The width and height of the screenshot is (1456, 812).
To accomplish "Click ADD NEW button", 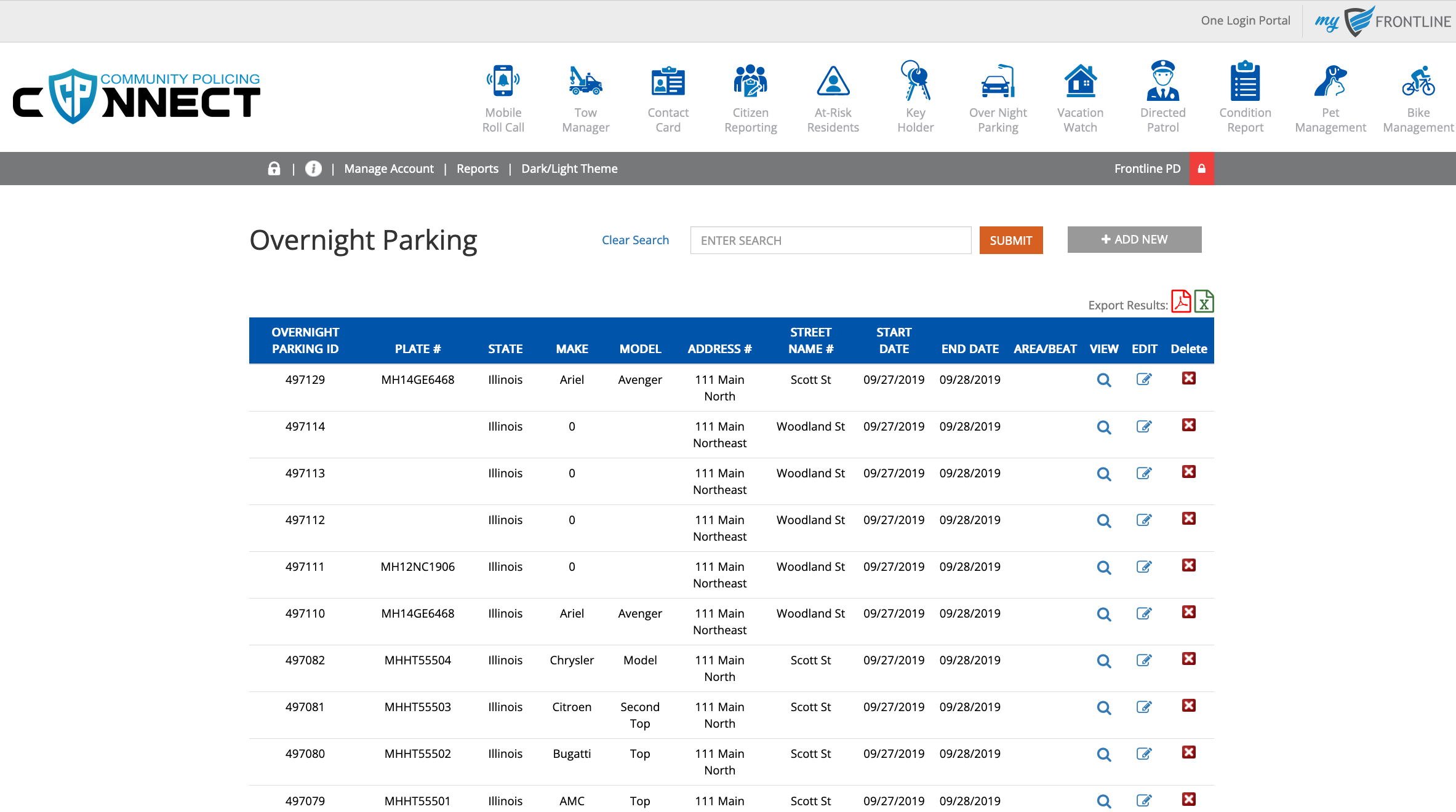I will point(1134,239).
